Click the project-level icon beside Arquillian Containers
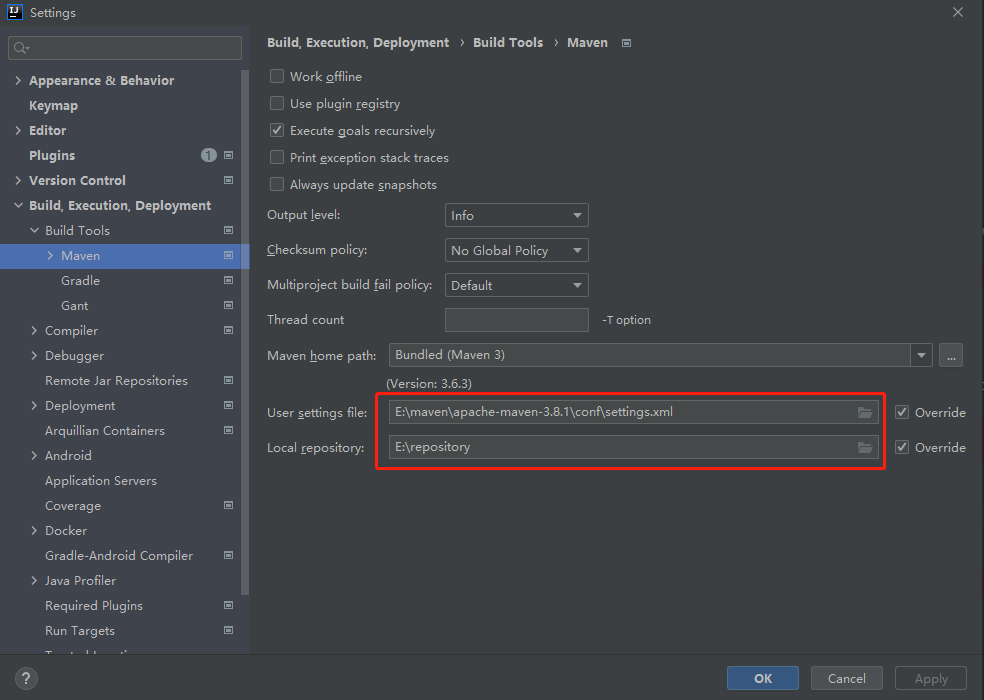 click(228, 431)
